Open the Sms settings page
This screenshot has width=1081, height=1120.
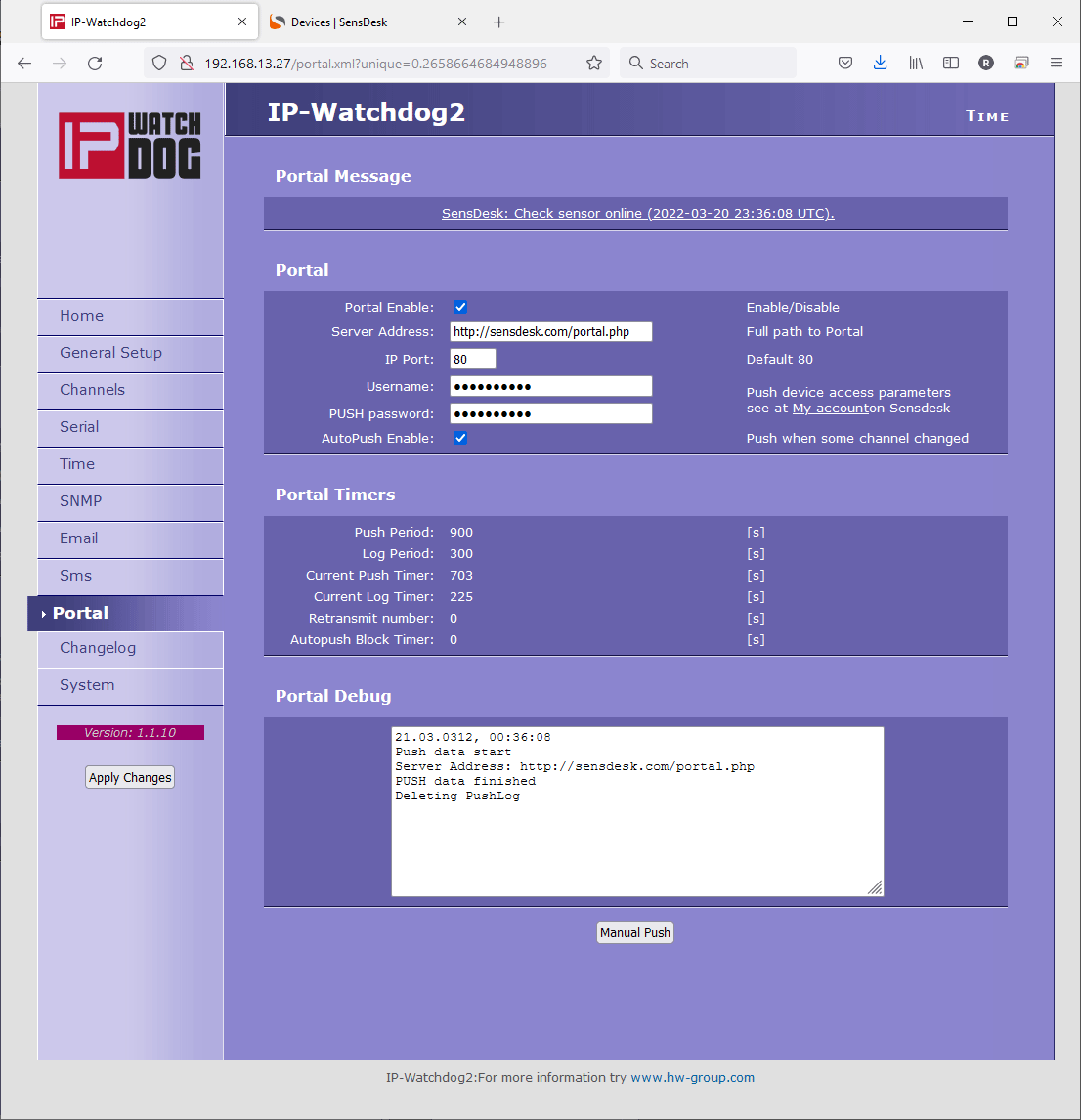pyautogui.click(x=130, y=576)
